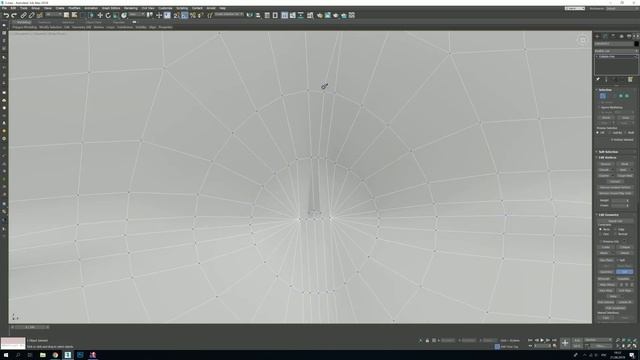Click the Repeat Last button
Screen dimensions: 640x360
point(615,221)
